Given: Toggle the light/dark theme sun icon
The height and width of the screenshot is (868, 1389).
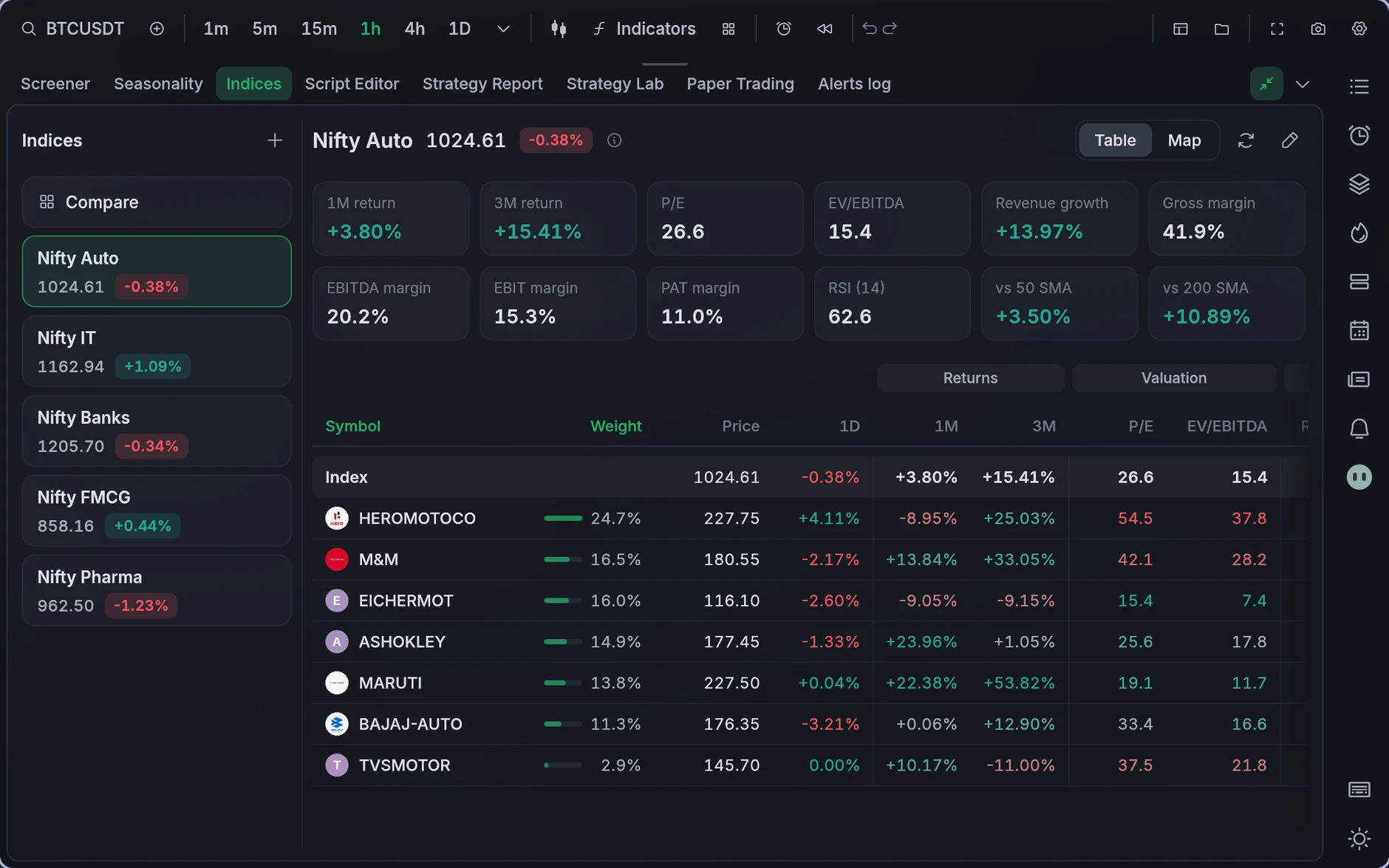Looking at the screenshot, I should point(1359,838).
